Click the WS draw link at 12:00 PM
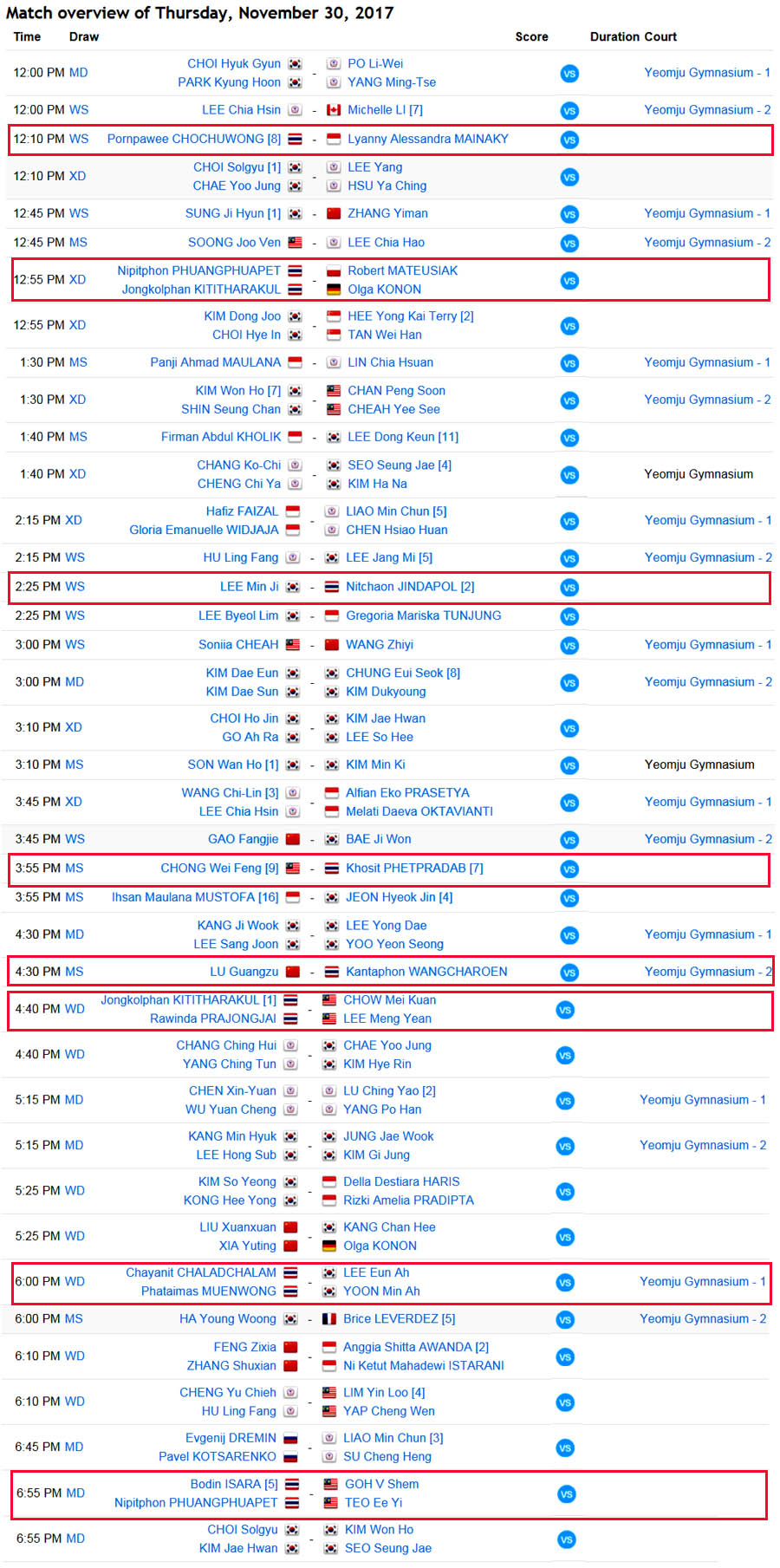The width and height of the screenshot is (780, 1568). coord(79,110)
